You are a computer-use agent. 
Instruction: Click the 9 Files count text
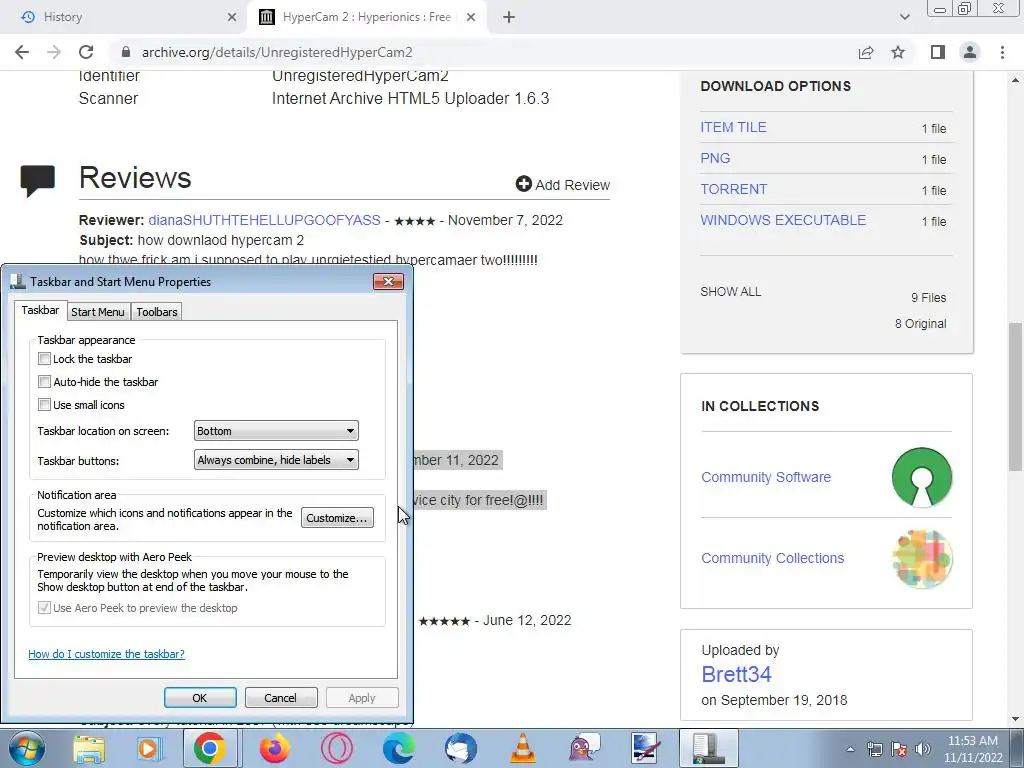pos(928,298)
